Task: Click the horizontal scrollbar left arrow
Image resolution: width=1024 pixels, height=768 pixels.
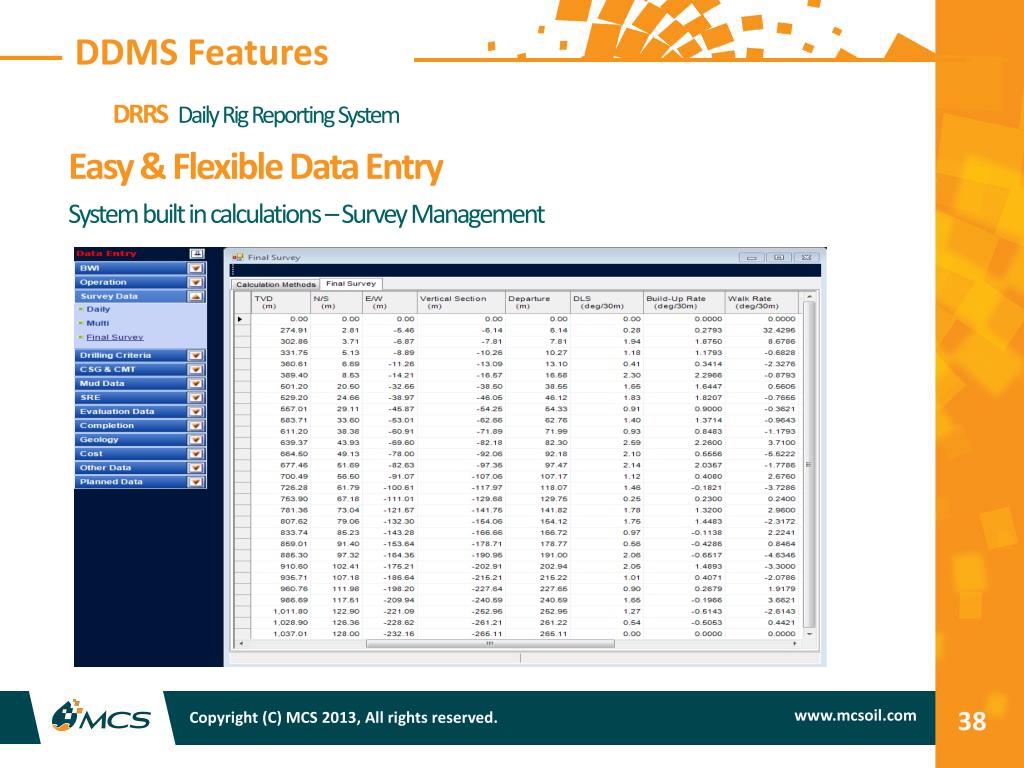Action: [242, 643]
